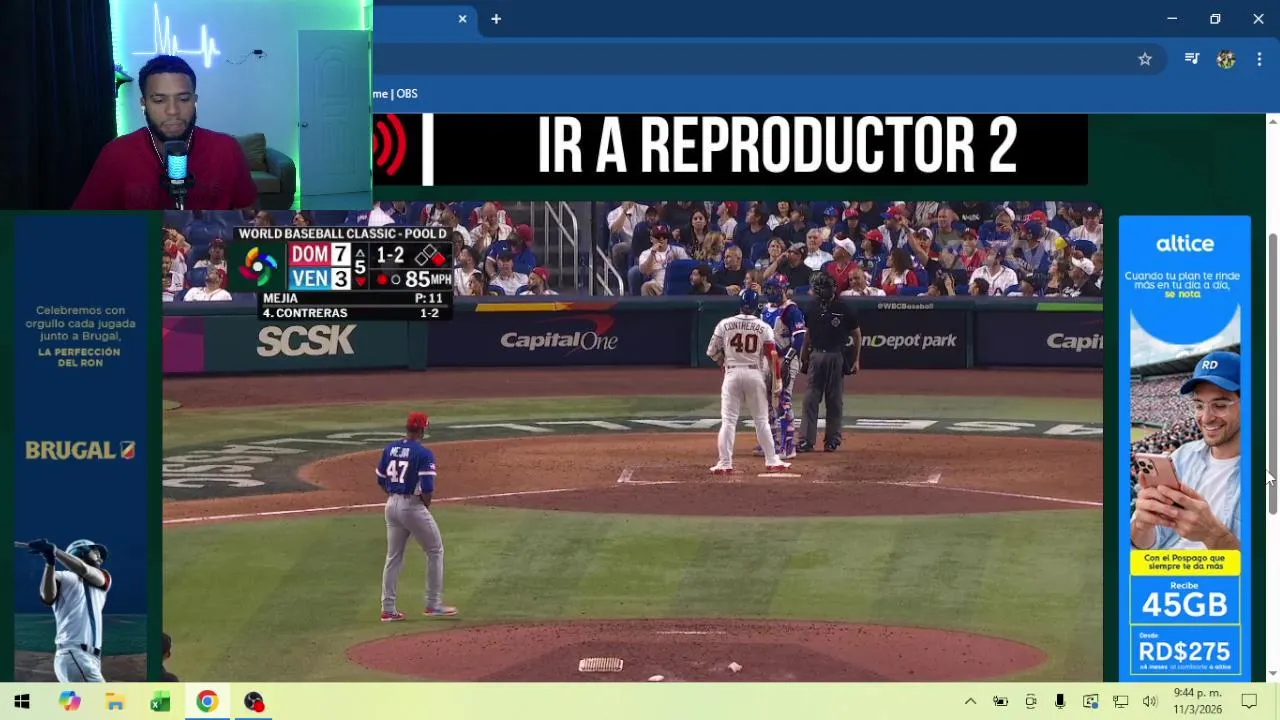Screen dimensions: 1280x720
Task: Open the OBS bookmark in the bookmarks bar
Action: [x=395, y=94]
